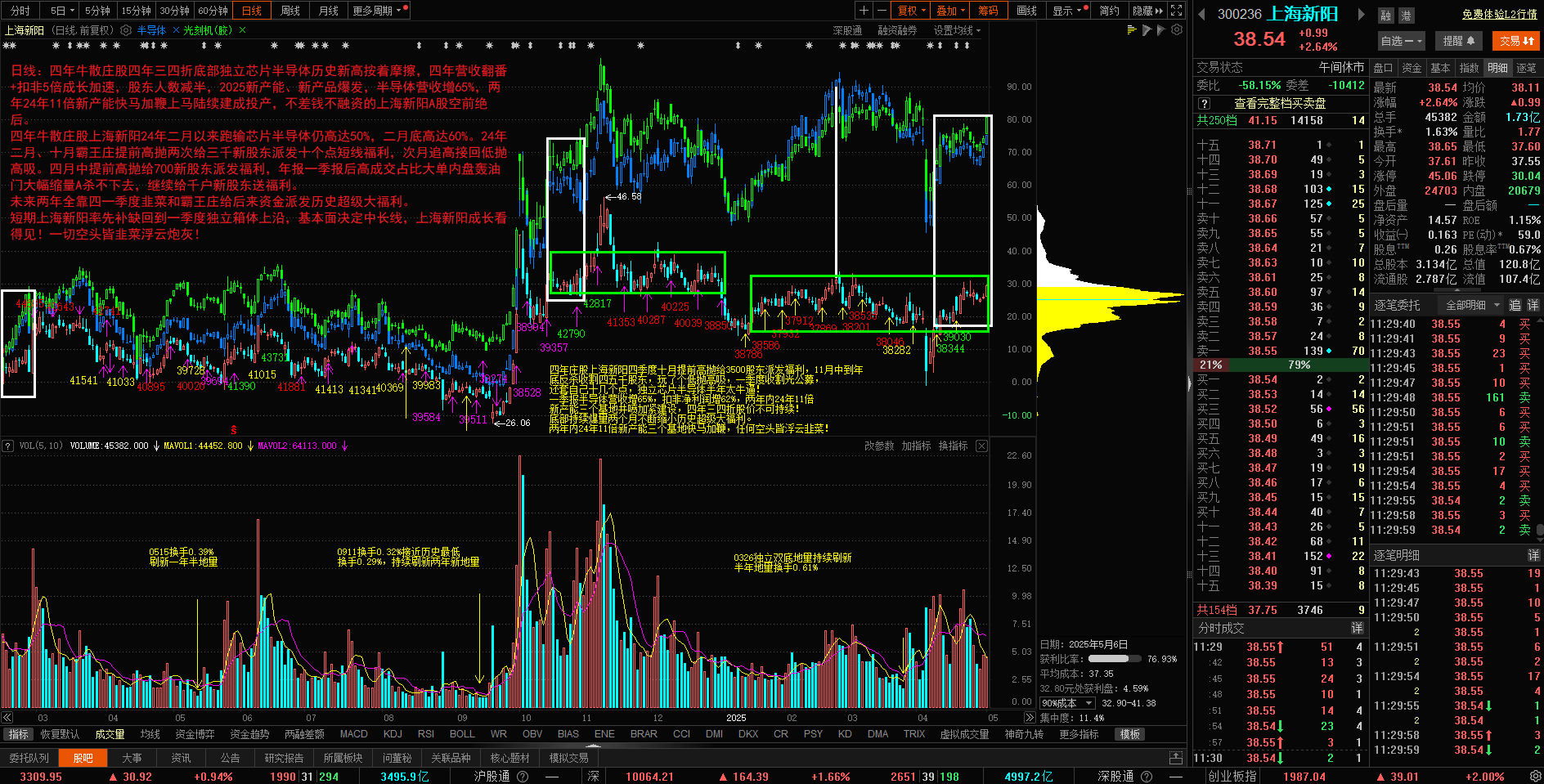Remove the 半导体 overlay tag

point(176,30)
